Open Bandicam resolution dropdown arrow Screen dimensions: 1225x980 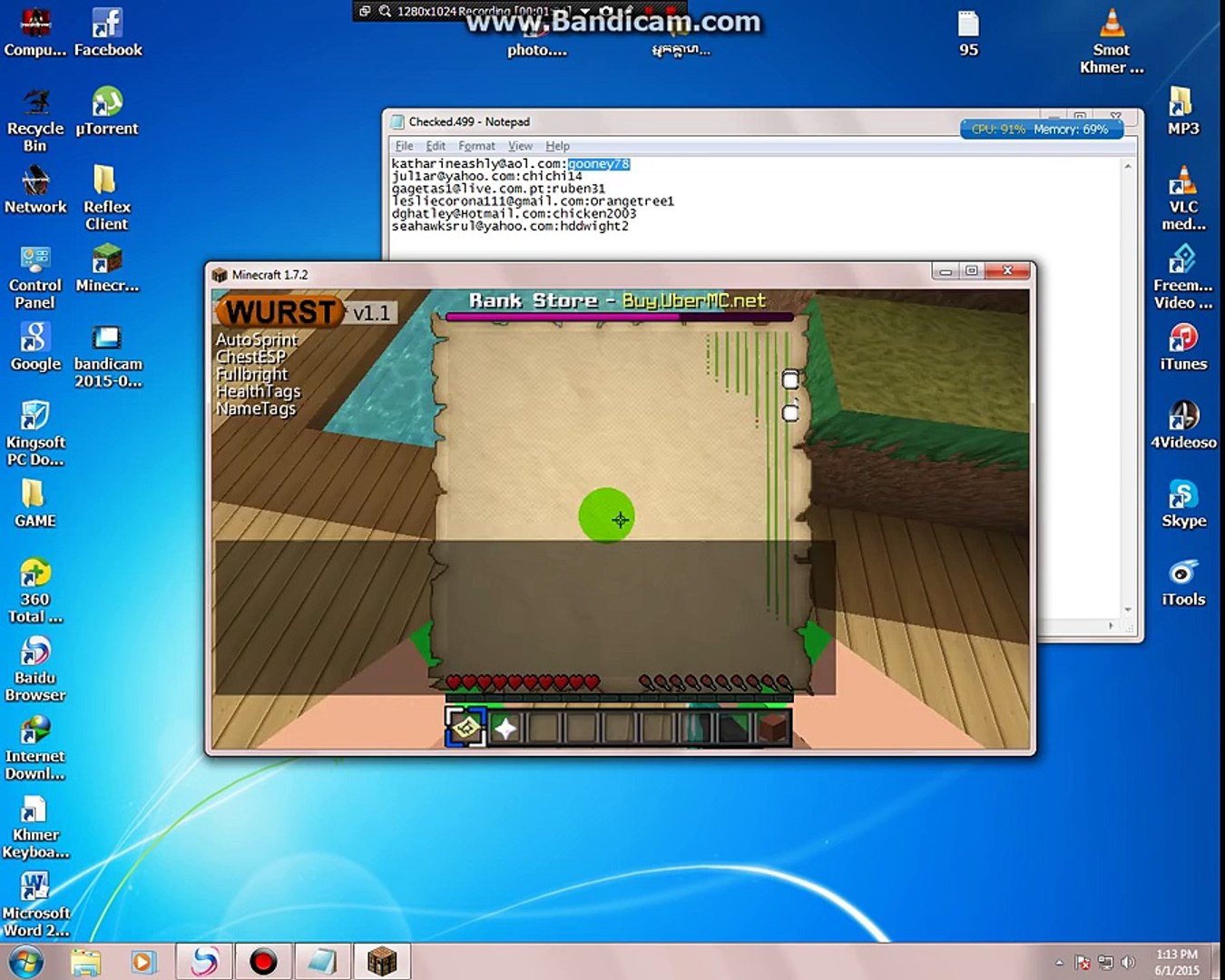coord(585,11)
